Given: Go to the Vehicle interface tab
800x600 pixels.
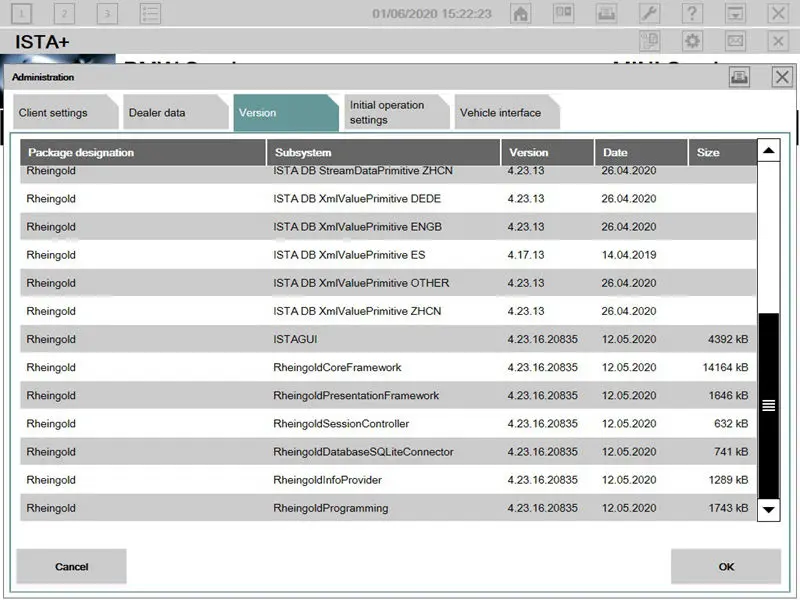Looking at the screenshot, I should pos(500,113).
